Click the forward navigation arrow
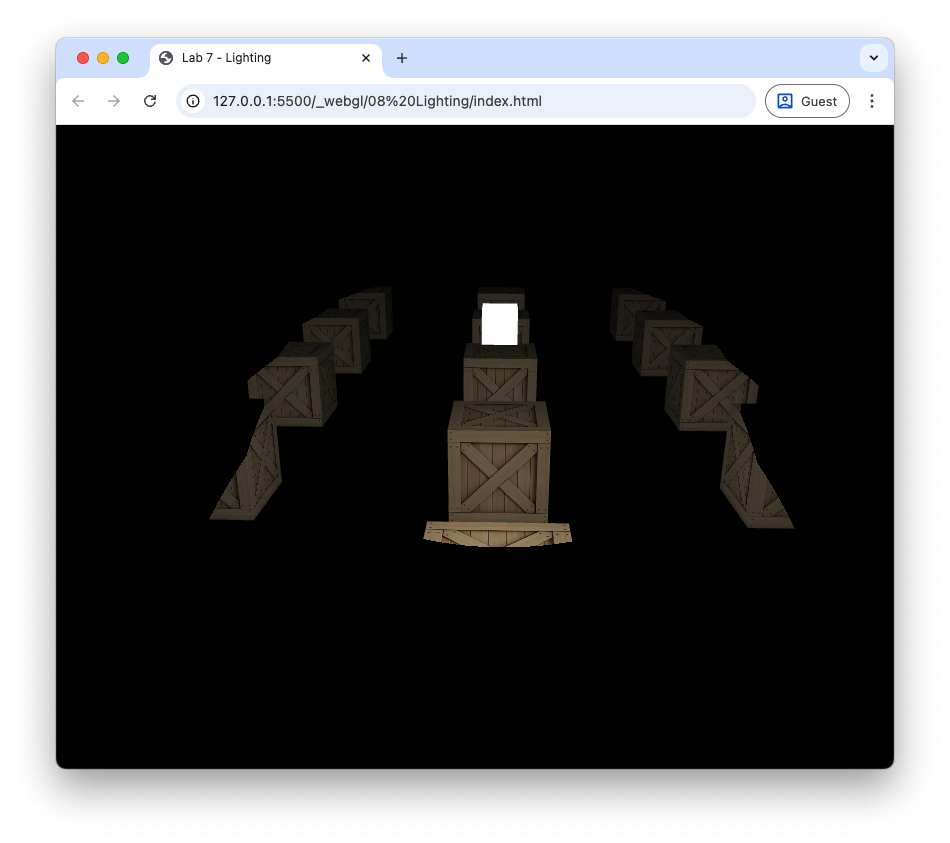The height and width of the screenshot is (843, 950). tap(114, 101)
